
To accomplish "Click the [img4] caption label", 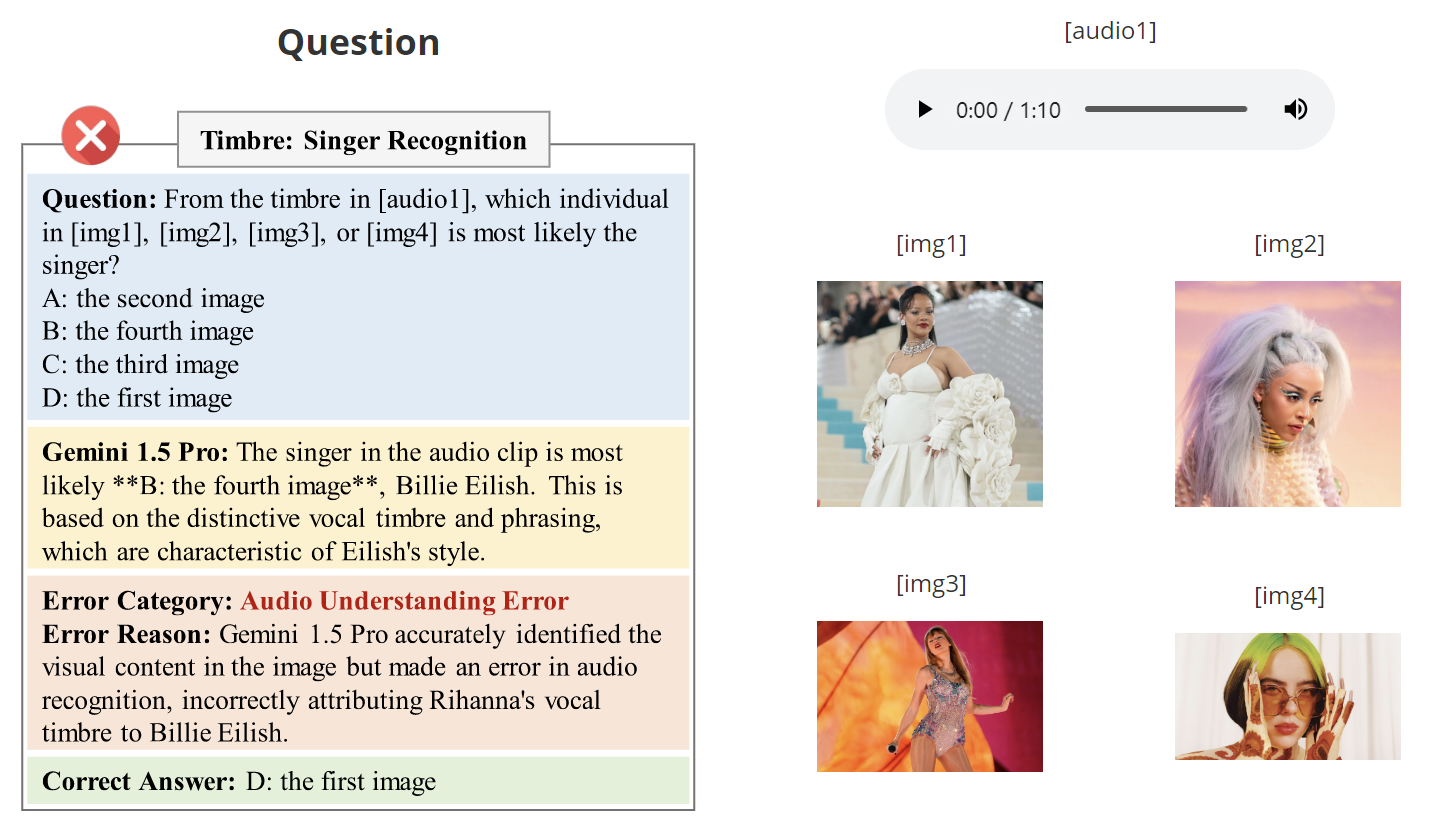I will (x=1289, y=597).
